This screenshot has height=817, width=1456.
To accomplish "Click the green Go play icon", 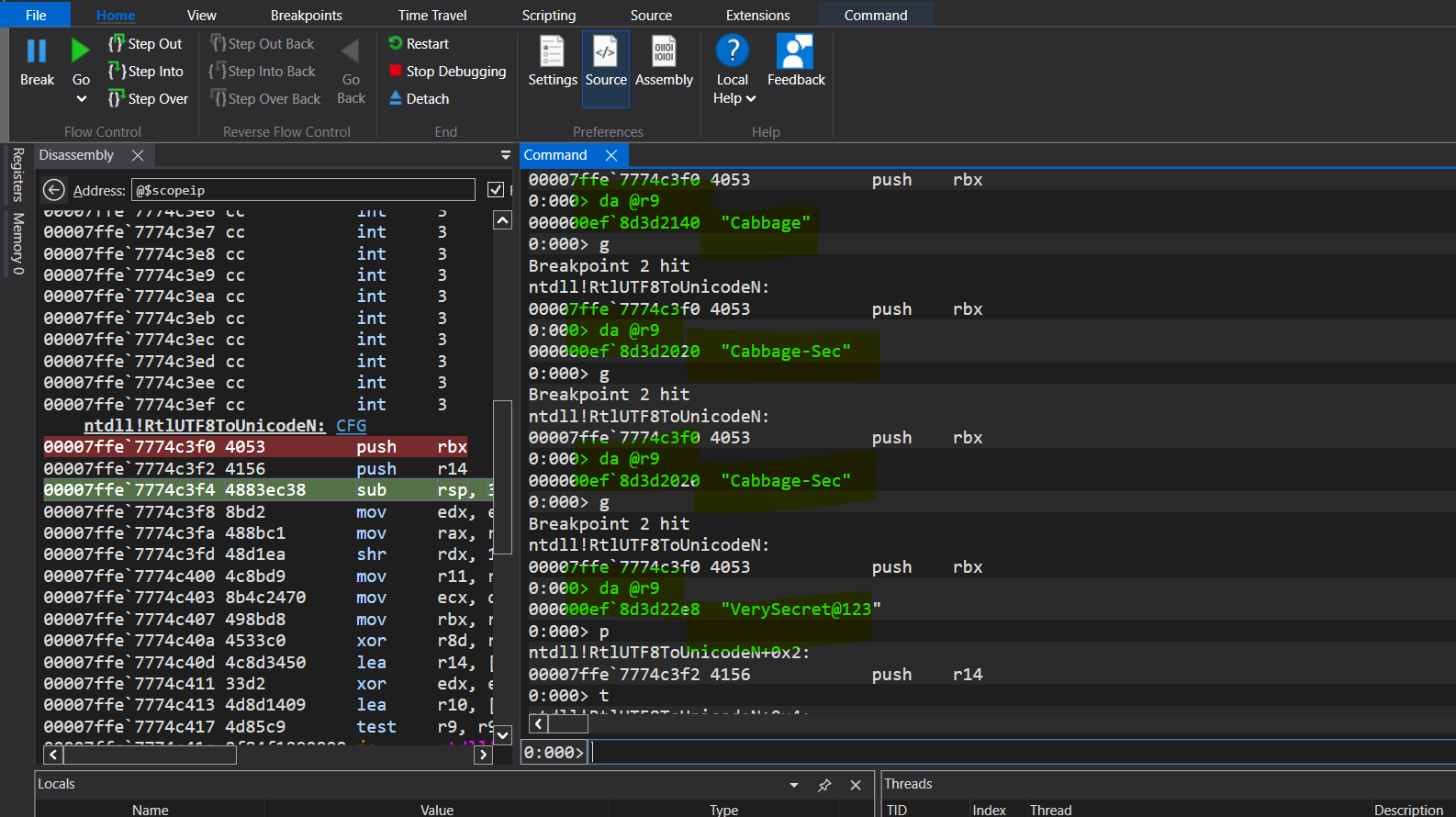I will click(x=81, y=50).
